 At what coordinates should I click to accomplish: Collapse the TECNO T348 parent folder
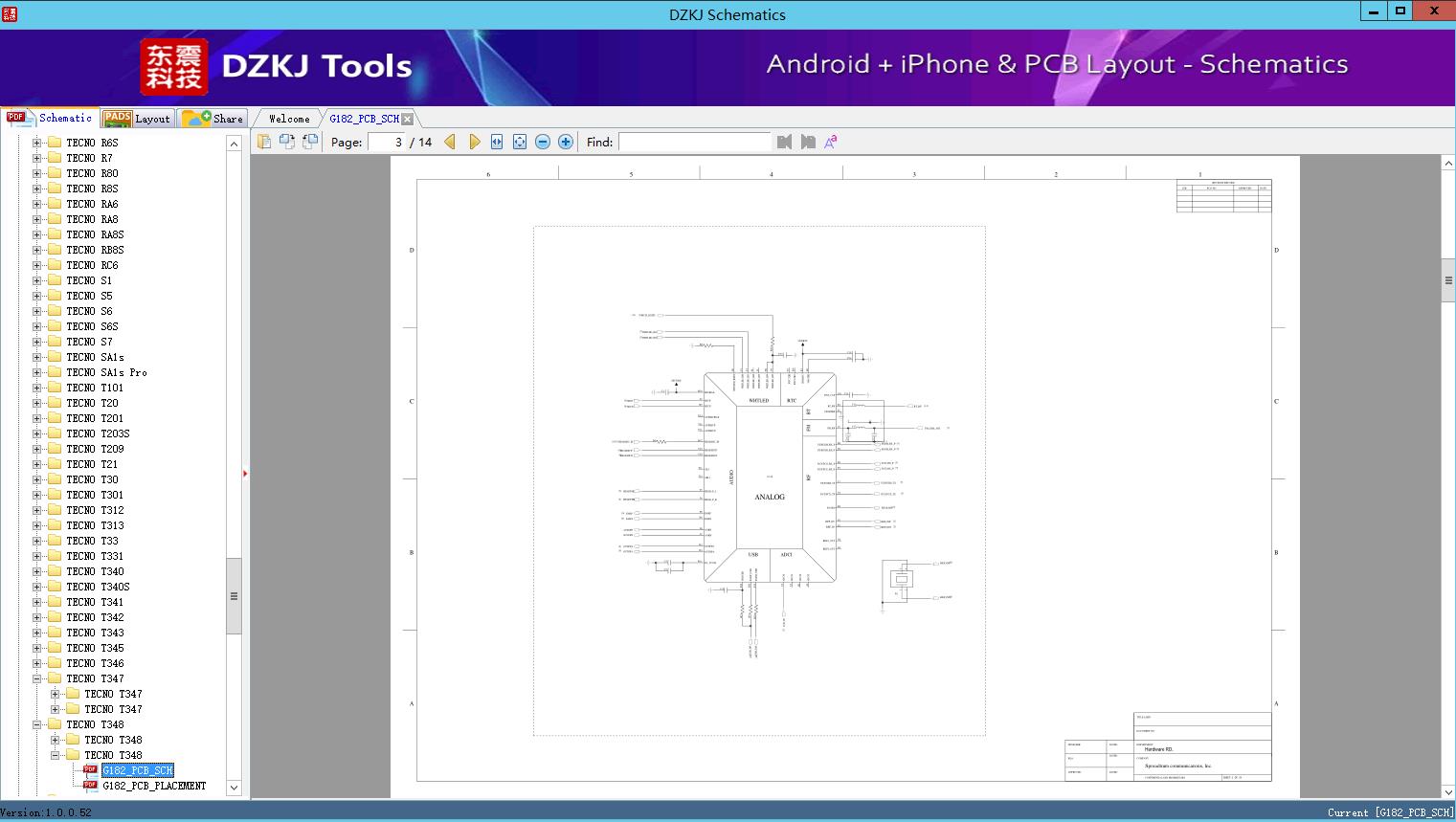click(37, 724)
